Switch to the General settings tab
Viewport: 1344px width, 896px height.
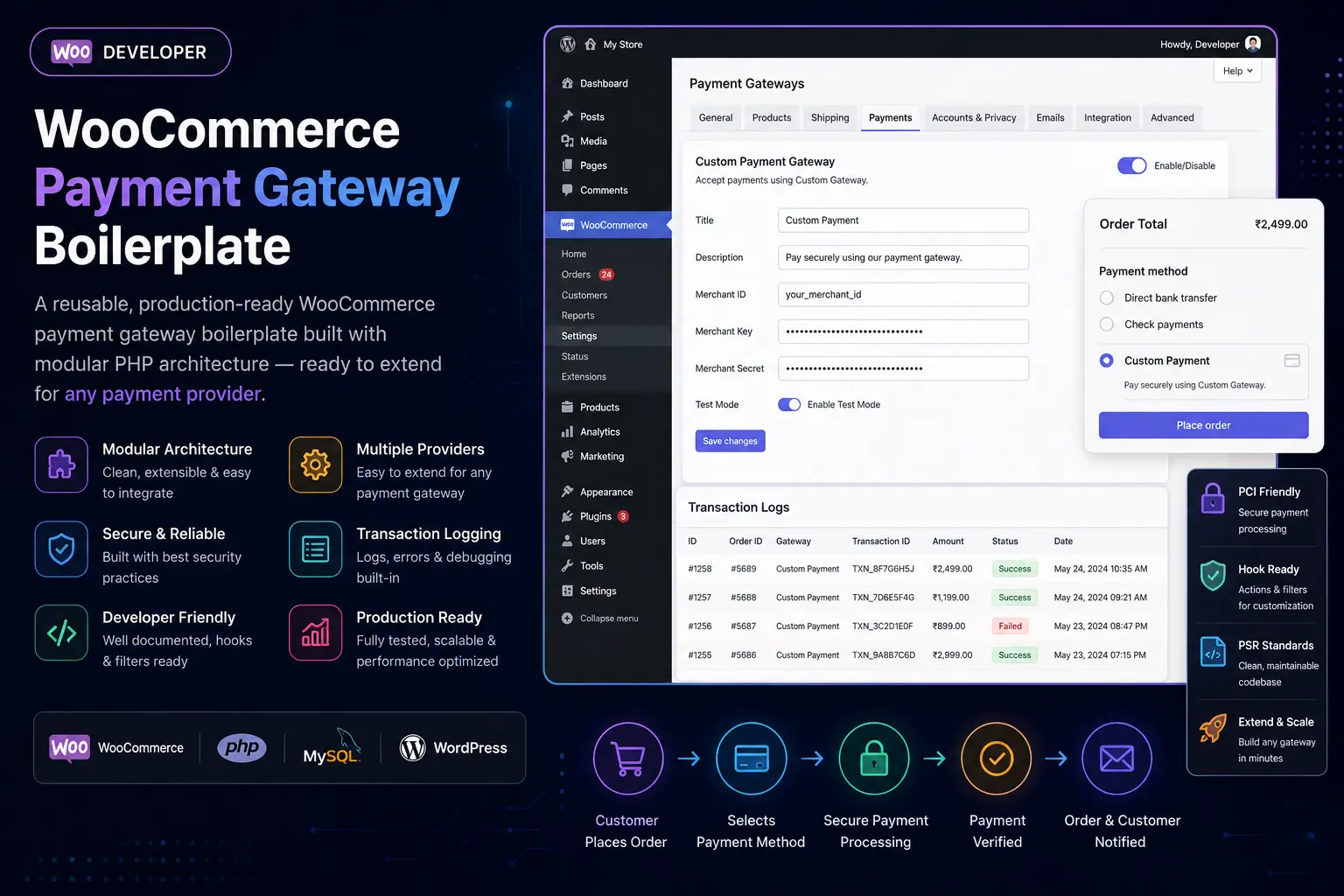click(716, 118)
